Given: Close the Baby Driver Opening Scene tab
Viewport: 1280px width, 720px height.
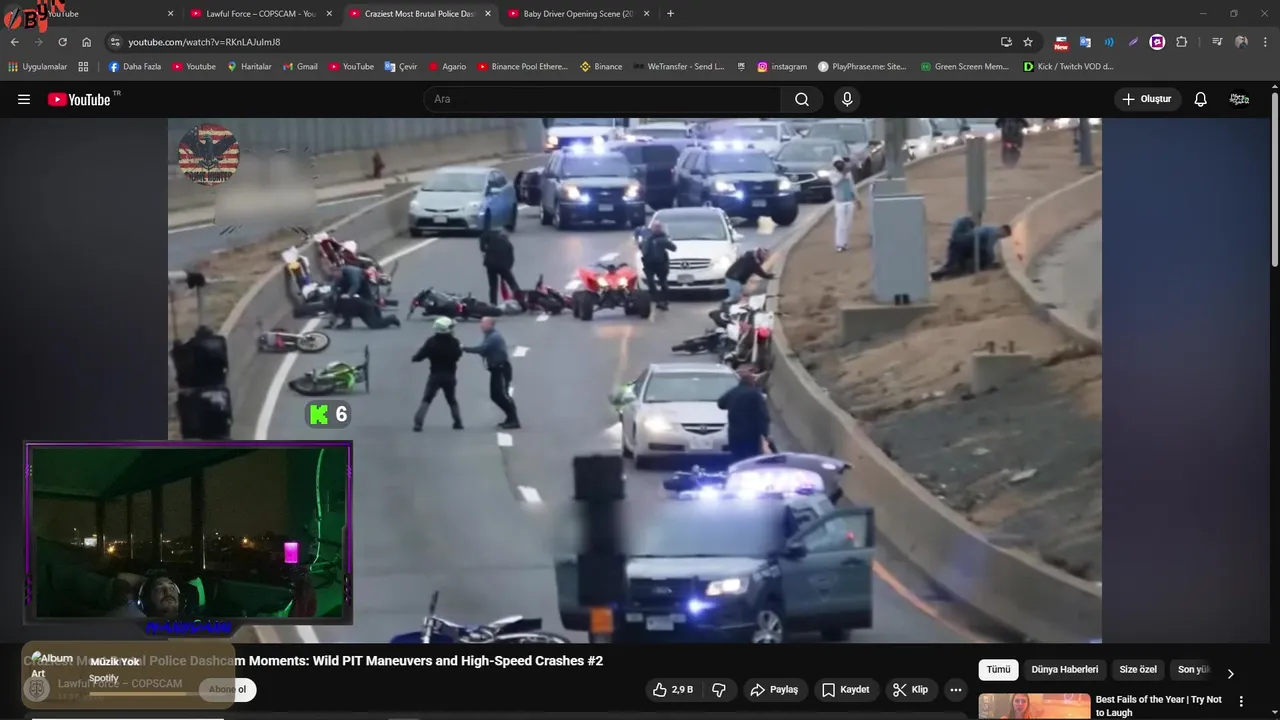Looking at the screenshot, I should [x=646, y=14].
